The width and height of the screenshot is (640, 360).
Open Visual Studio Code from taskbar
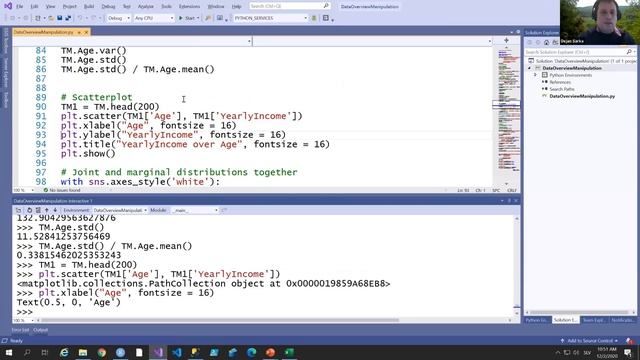click(x=177, y=352)
